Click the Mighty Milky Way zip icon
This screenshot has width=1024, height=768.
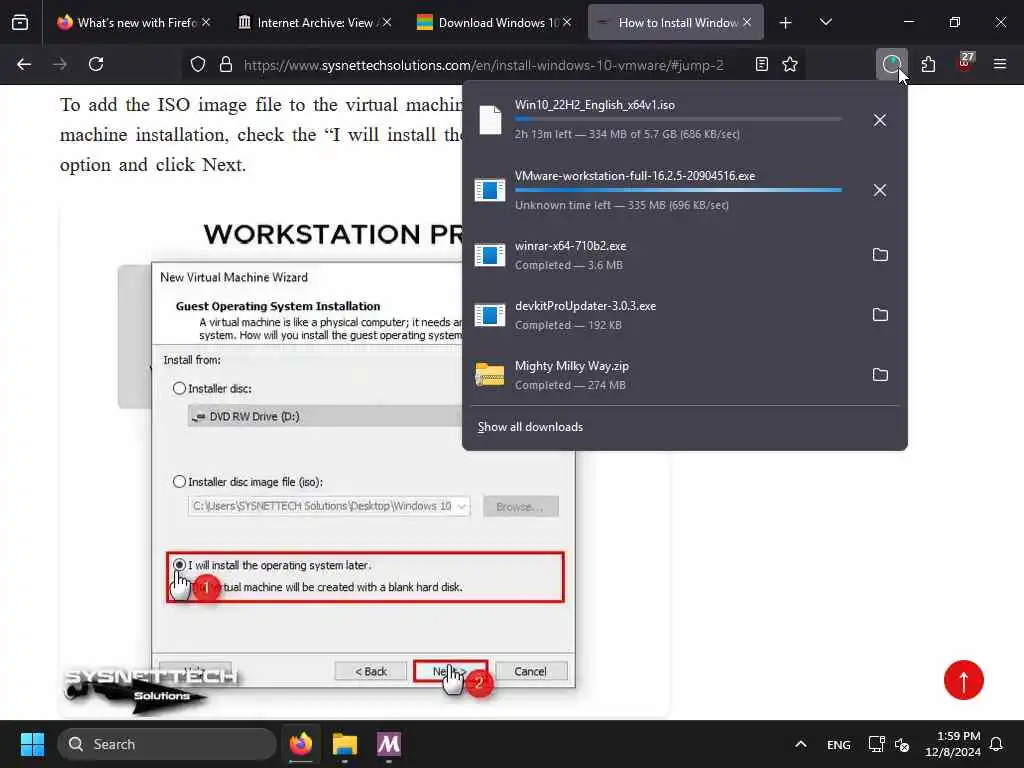490,375
